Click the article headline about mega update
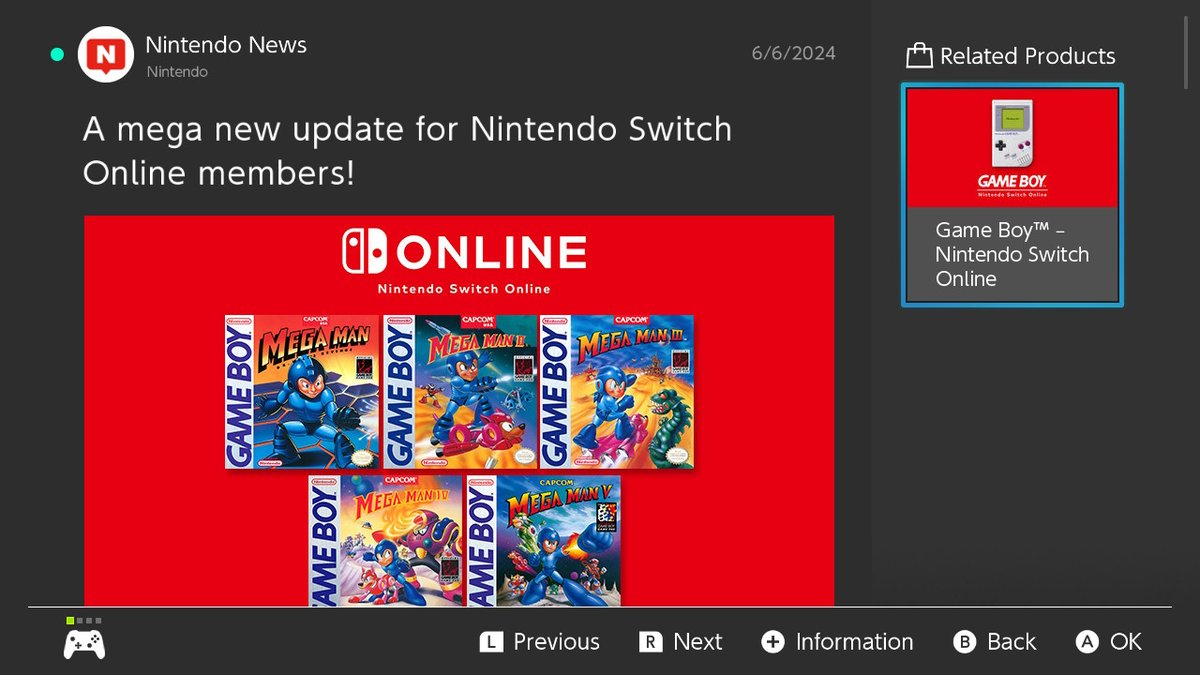This screenshot has width=1200, height=675. (x=407, y=151)
